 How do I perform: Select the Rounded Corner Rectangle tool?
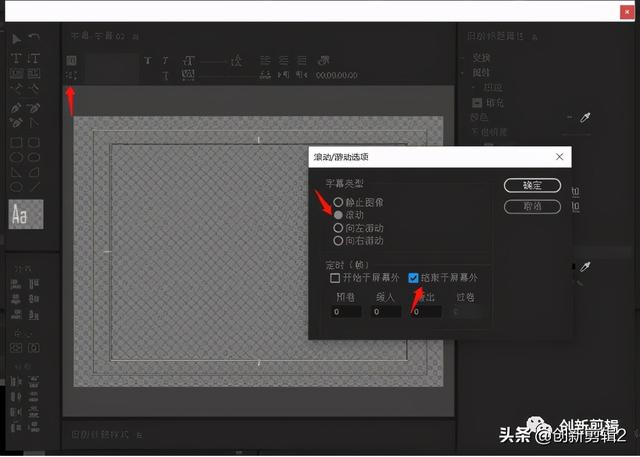click(33, 142)
